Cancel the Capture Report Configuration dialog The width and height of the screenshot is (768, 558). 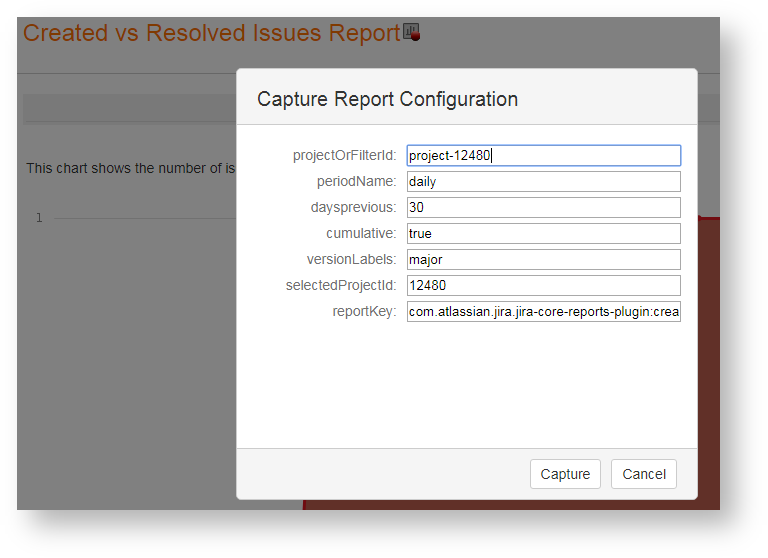(643, 474)
